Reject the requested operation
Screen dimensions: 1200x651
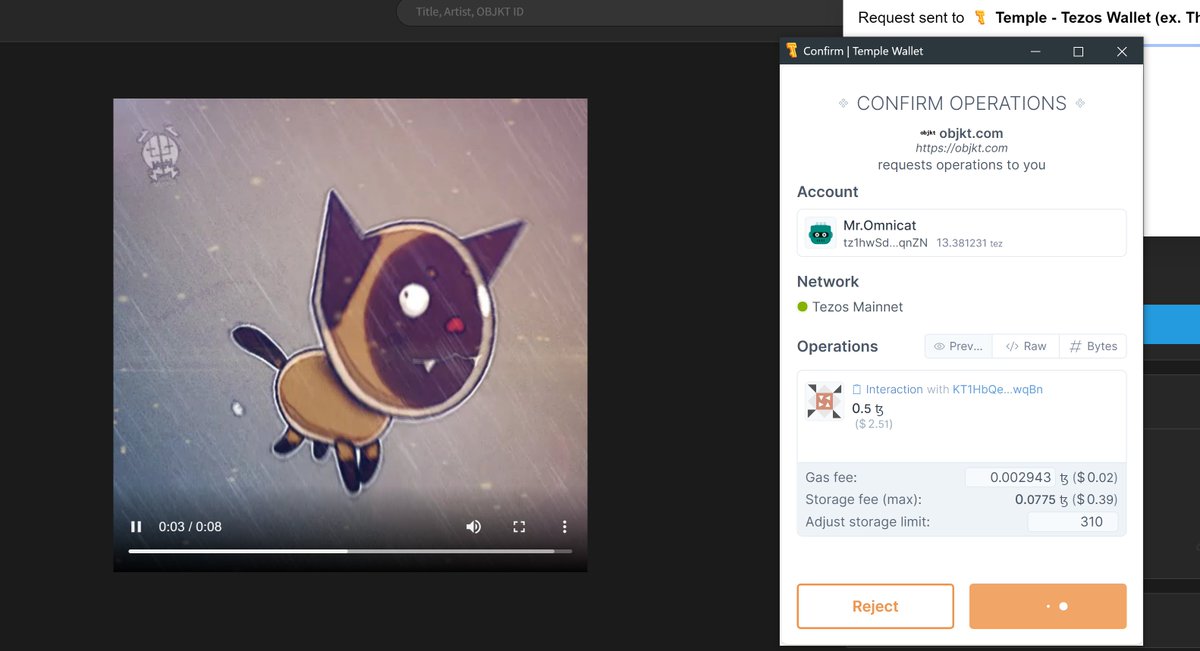pyautogui.click(x=875, y=606)
